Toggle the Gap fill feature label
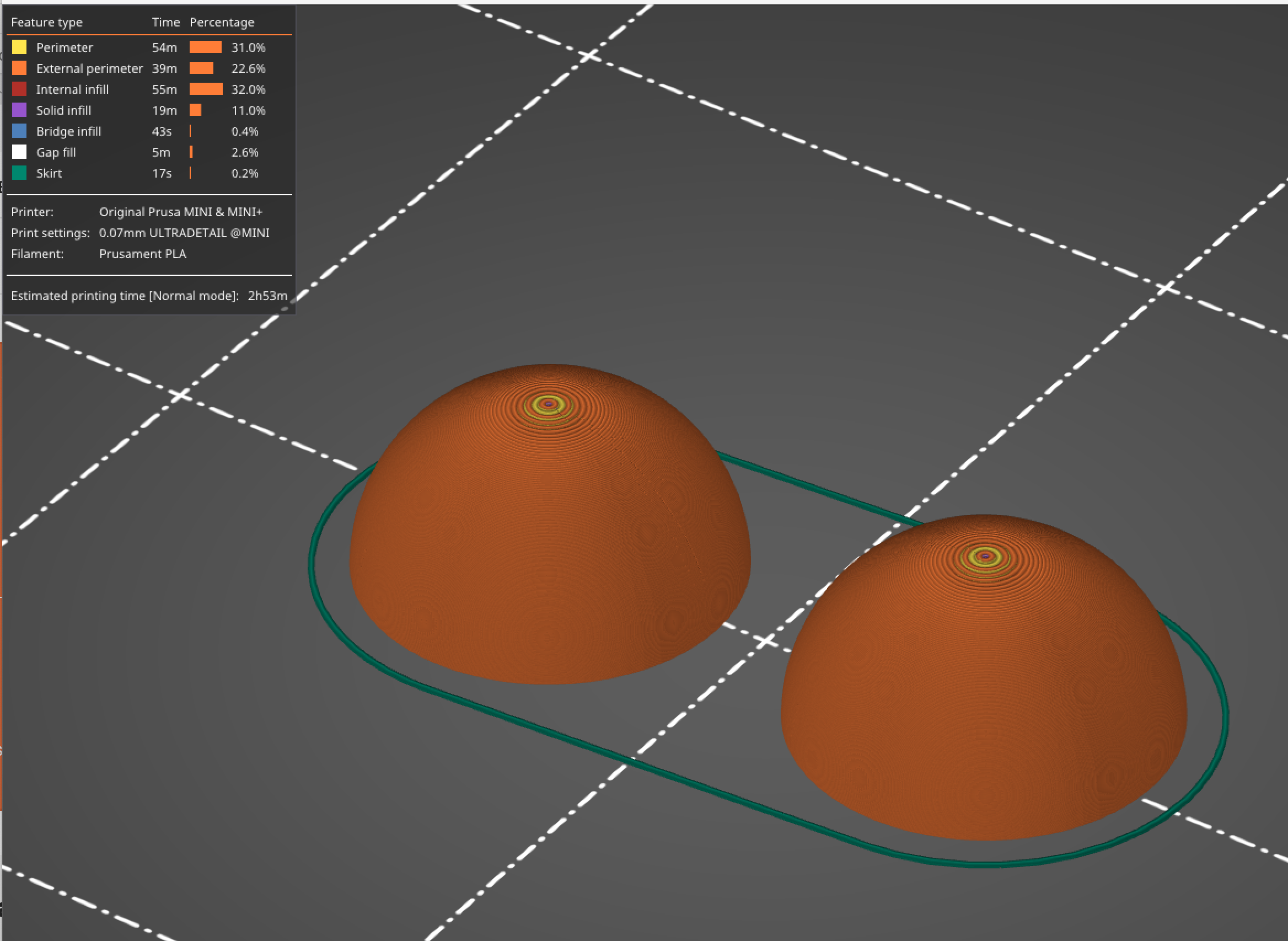Image resolution: width=1288 pixels, height=941 pixels. (56, 152)
